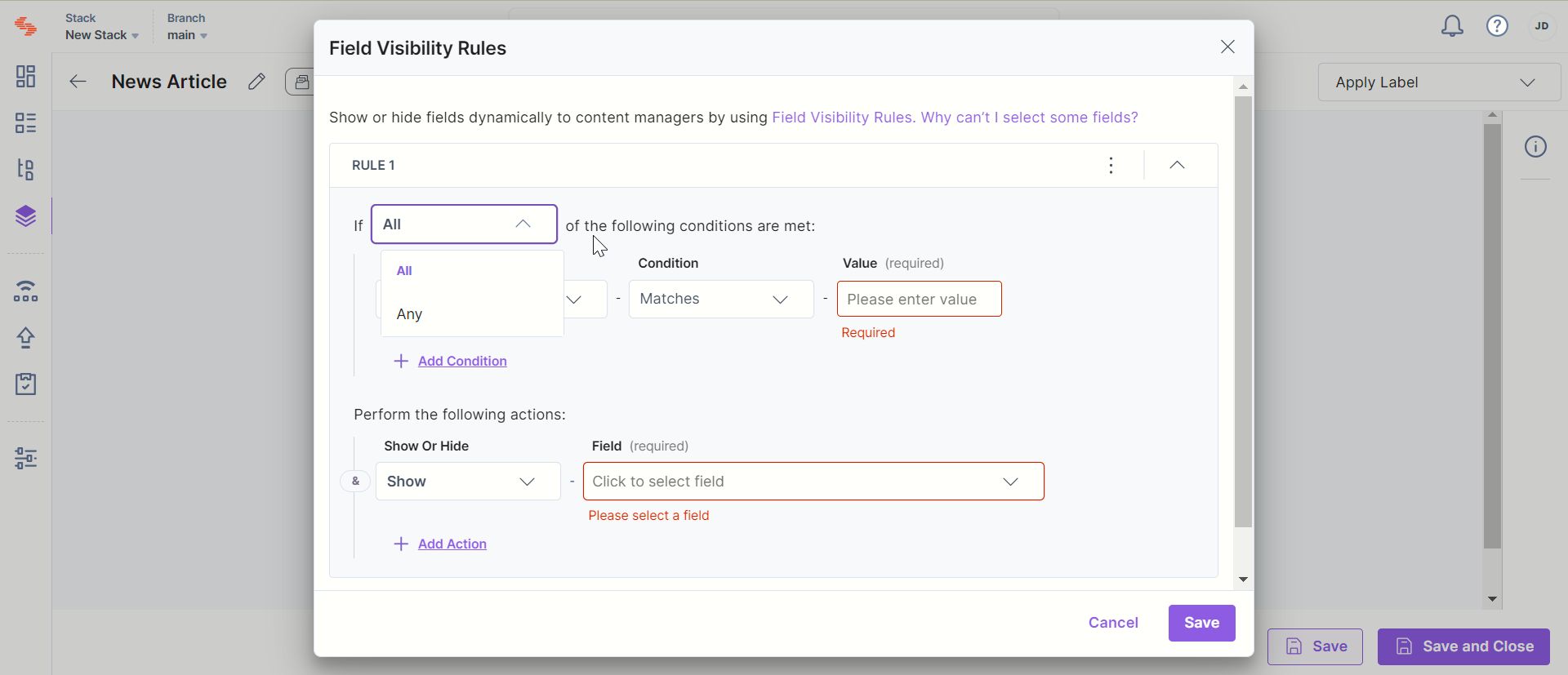Open the Apply Label dropdown
Image resolution: width=1568 pixels, height=675 pixels.
click(1439, 82)
